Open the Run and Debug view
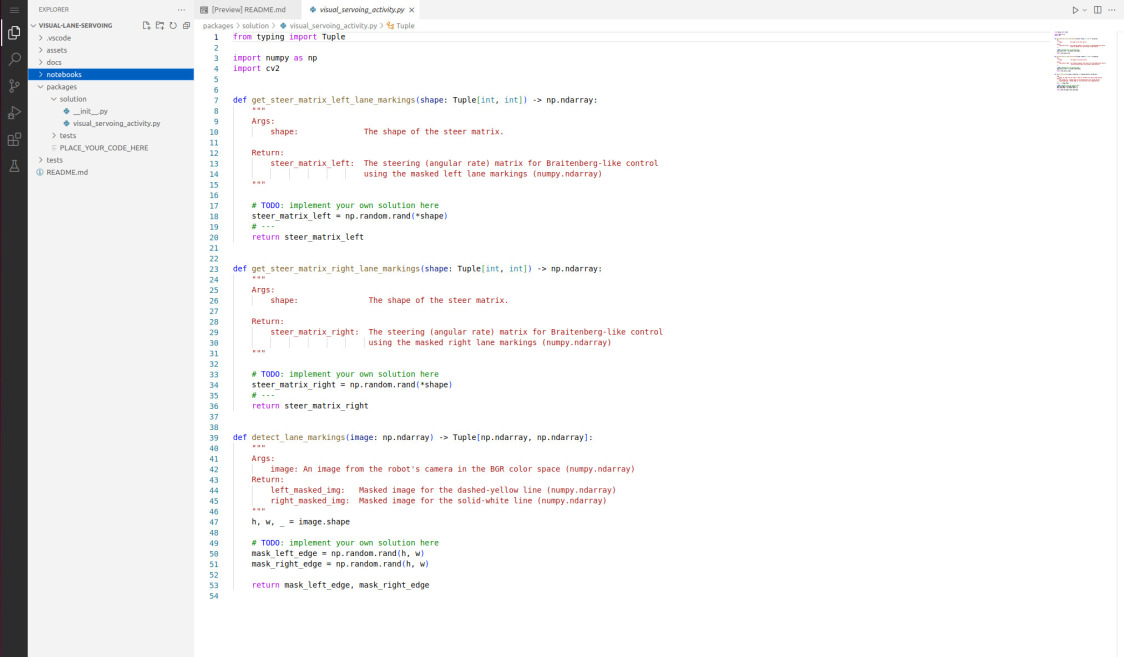This screenshot has height=657, width=1124. point(14,113)
